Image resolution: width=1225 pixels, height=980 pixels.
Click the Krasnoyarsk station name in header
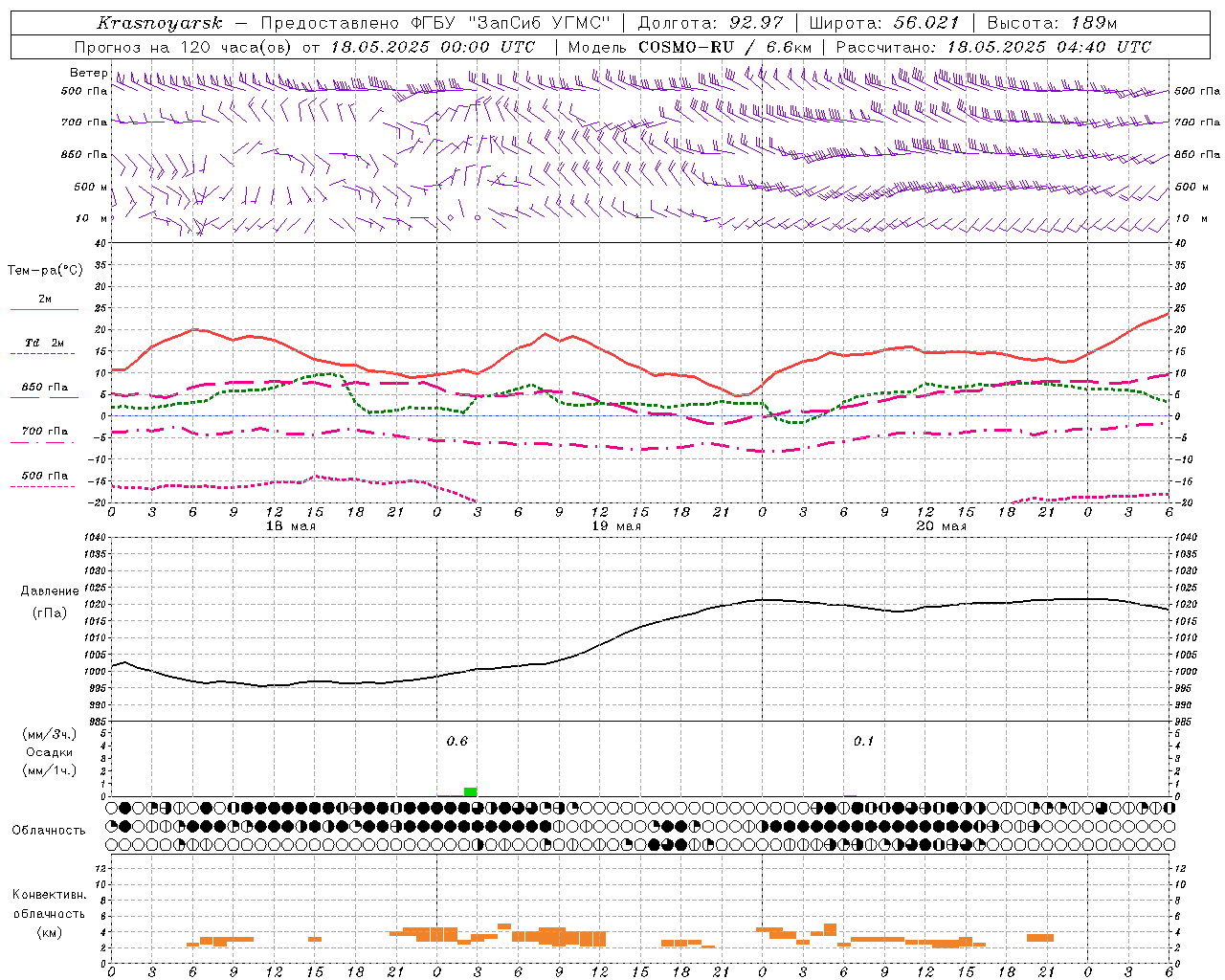click(x=160, y=23)
